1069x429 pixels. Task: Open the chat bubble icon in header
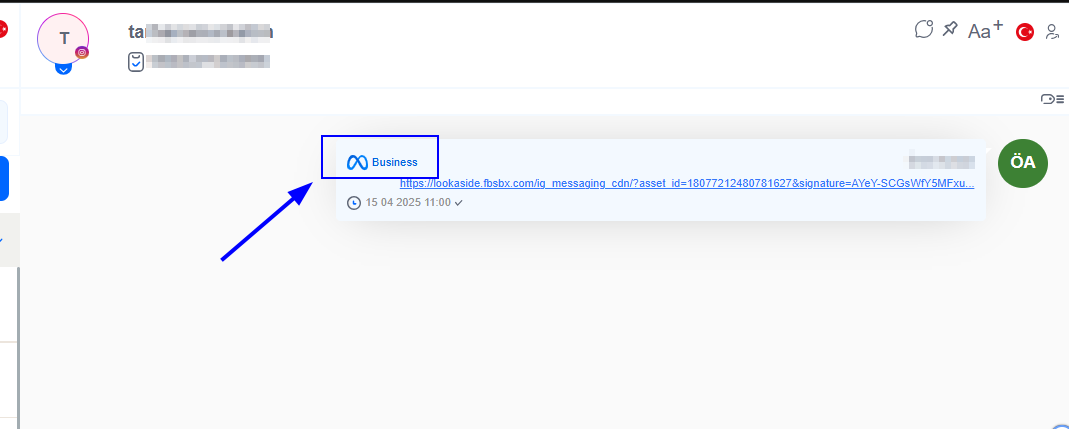pos(924,29)
